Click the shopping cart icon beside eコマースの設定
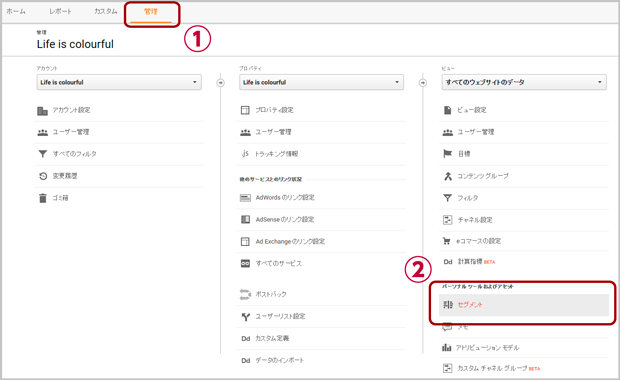The width and height of the screenshot is (620, 380). [447, 241]
